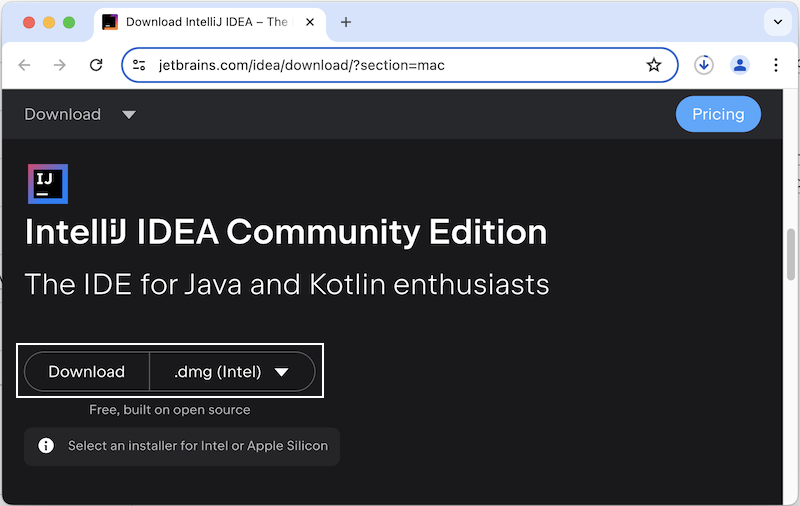Focus the jetbrains.com URL address field
Image resolution: width=800 pixels, height=506 pixels.
pos(398,65)
